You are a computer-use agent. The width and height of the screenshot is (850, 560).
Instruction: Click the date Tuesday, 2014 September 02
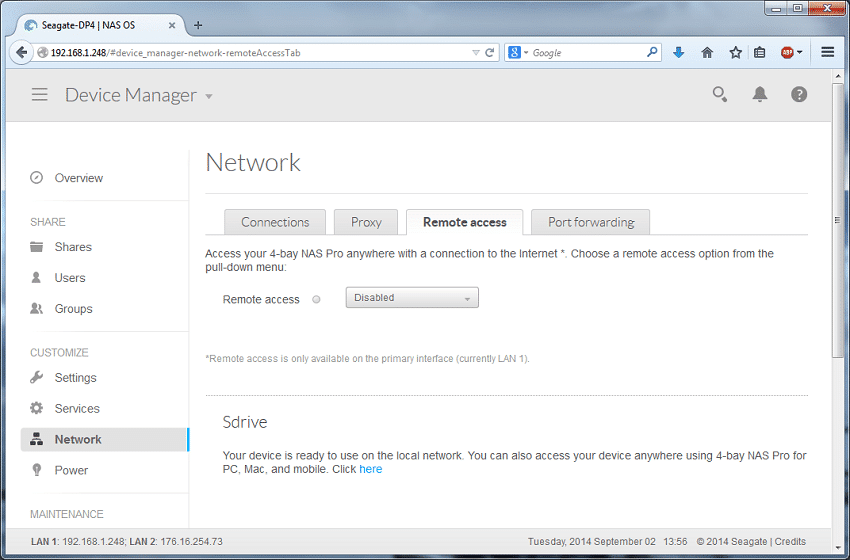[591, 542]
